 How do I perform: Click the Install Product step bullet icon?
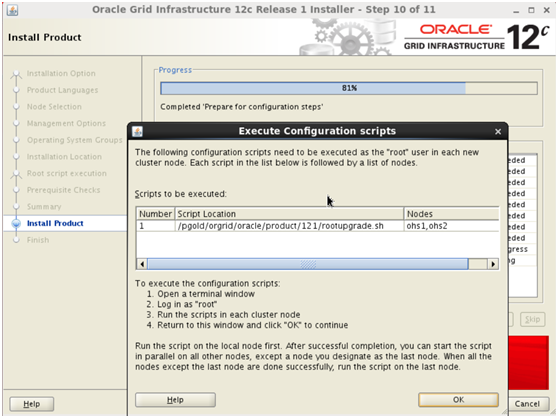click(16, 223)
